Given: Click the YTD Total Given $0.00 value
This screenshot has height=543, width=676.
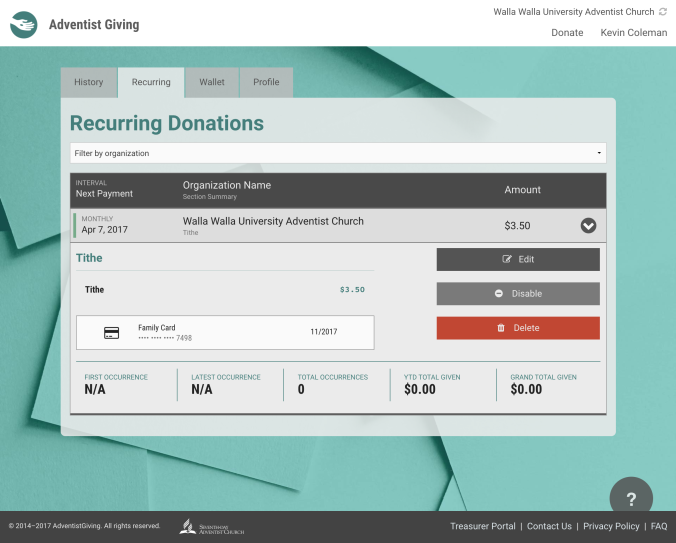Looking at the screenshot, I should [420, 390].
